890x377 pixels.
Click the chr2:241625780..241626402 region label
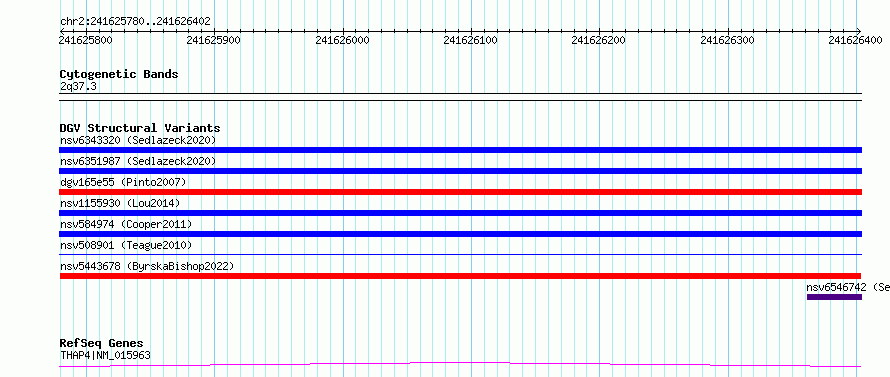pyautogui.click(x=135, y=21)
